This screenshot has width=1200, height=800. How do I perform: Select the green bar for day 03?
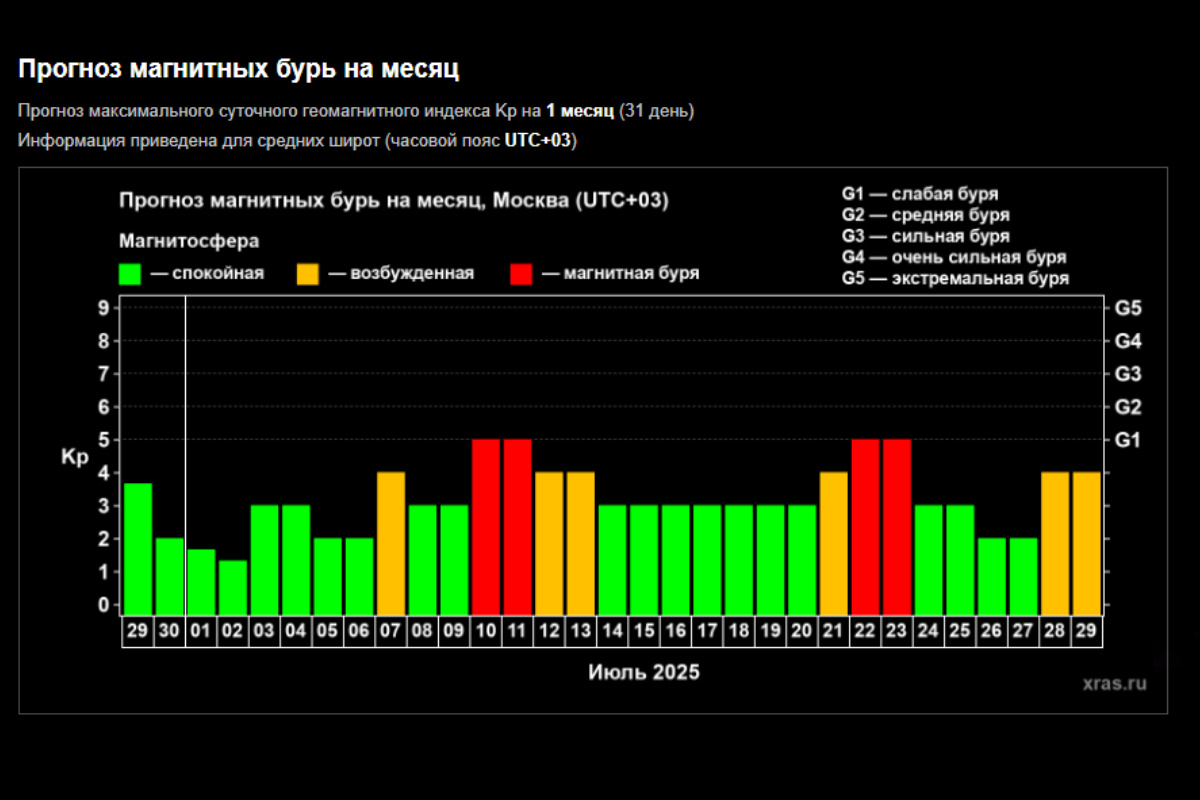264,560
